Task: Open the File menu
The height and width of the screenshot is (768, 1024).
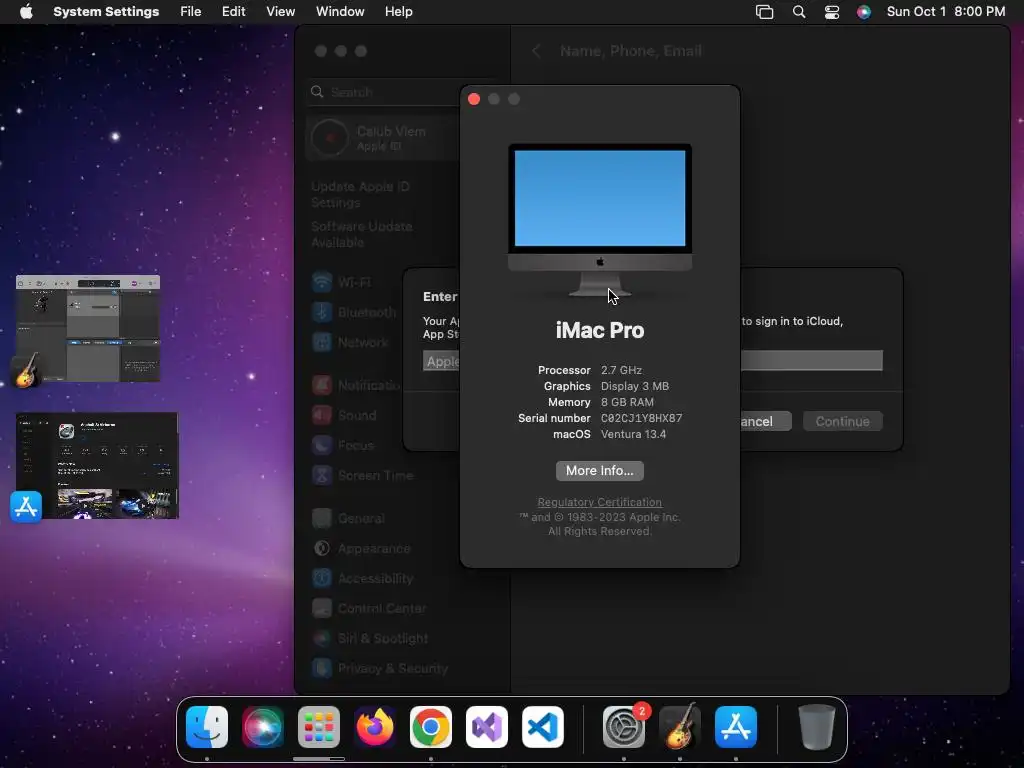Action: tap(191, 12)
